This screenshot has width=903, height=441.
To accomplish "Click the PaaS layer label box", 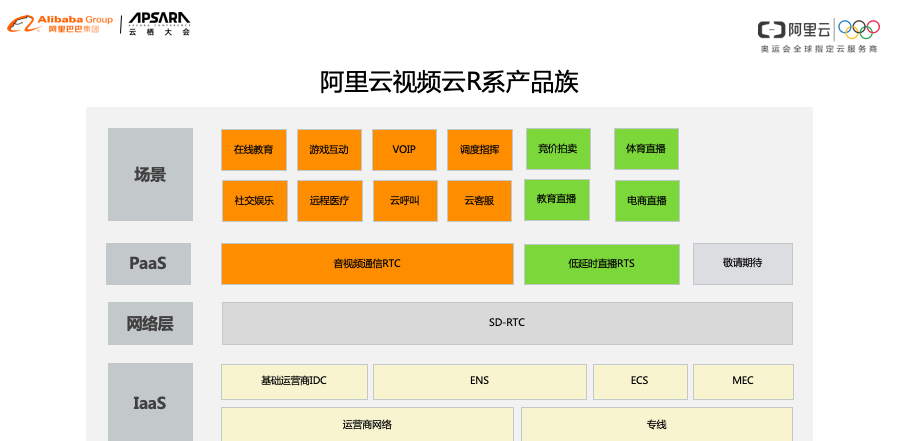I will (149, 264).
